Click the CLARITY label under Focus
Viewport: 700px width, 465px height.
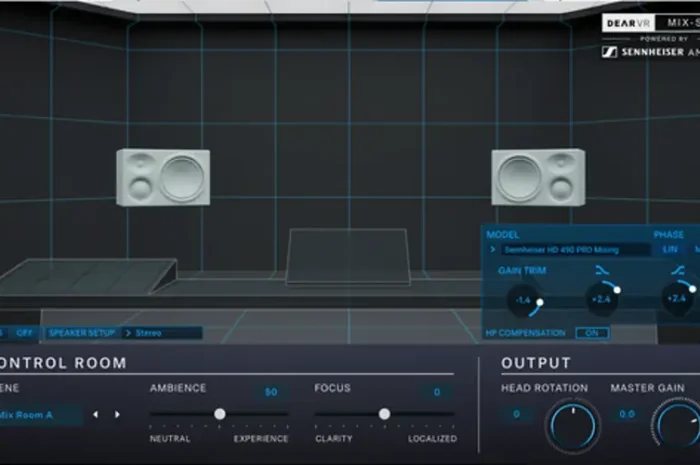pos(334,439)
